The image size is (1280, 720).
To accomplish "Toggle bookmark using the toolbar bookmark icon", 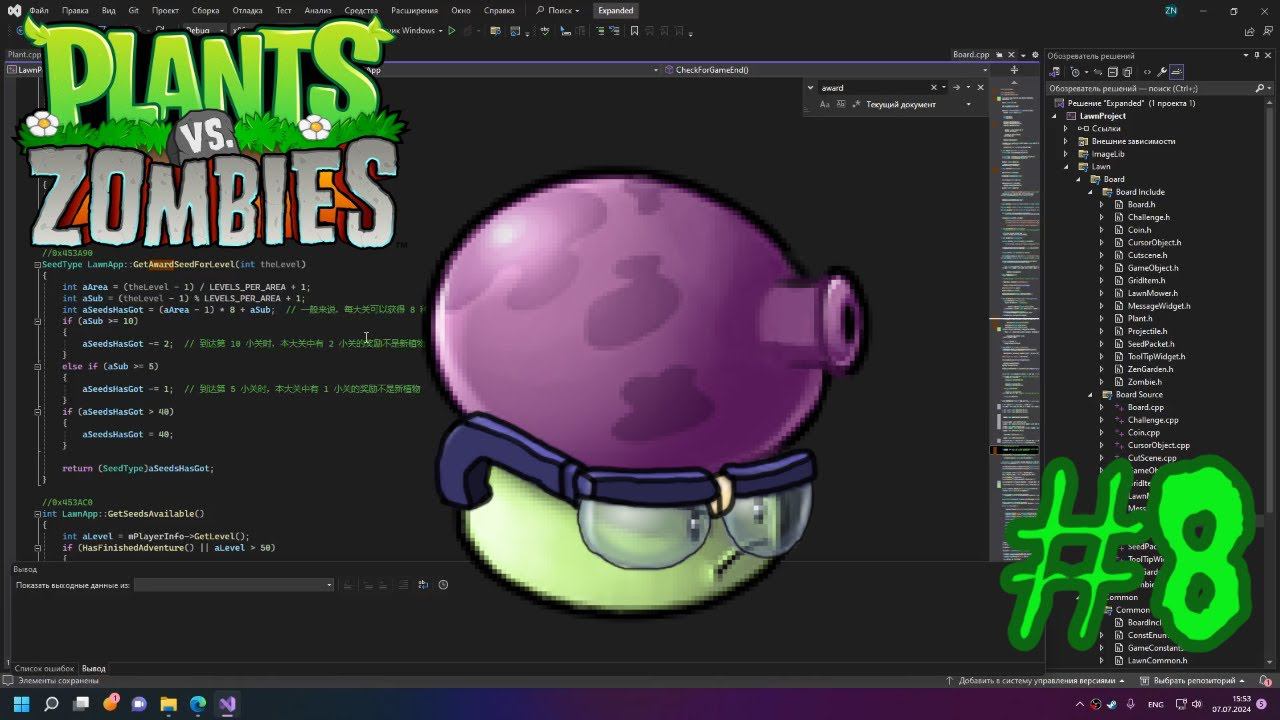I will (634, 31).
